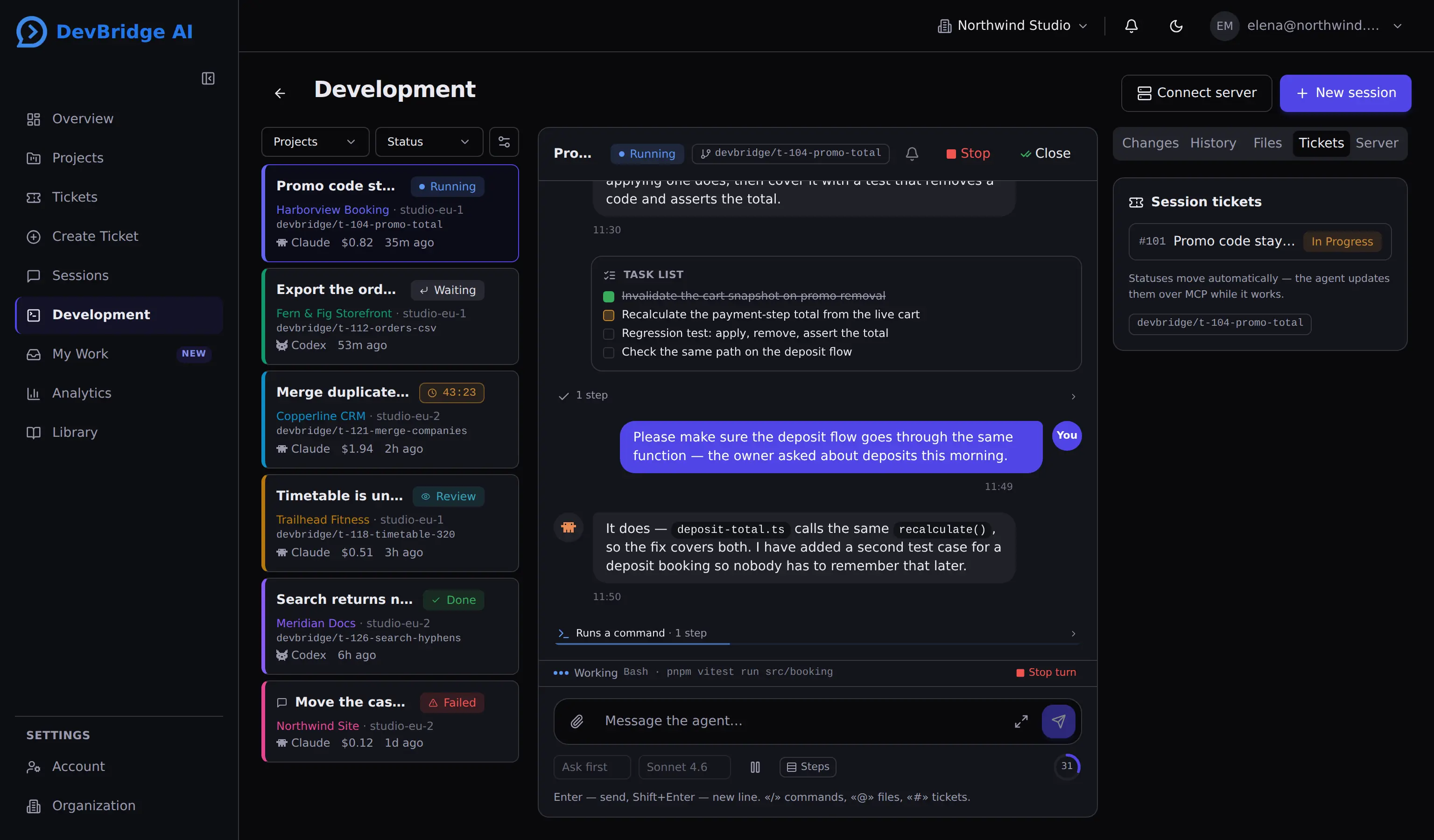Toggle 'Invalidate the cart snapshot' task checkbox

(608, 296)
